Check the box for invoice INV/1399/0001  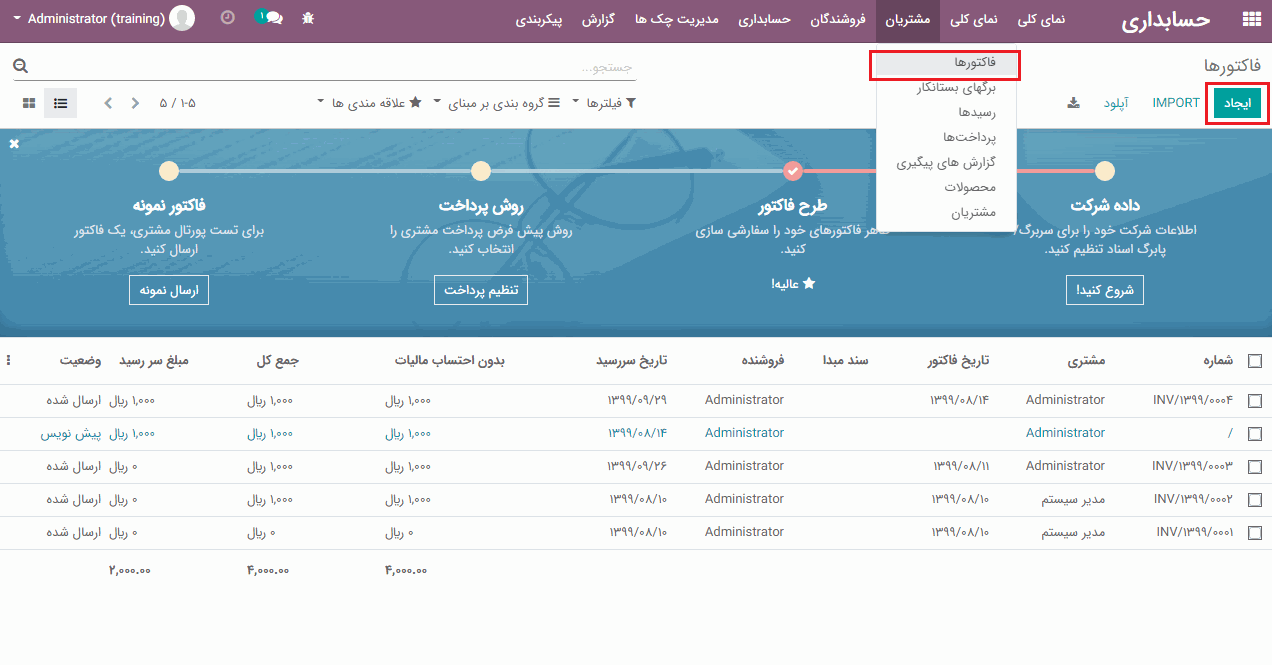1255,533
